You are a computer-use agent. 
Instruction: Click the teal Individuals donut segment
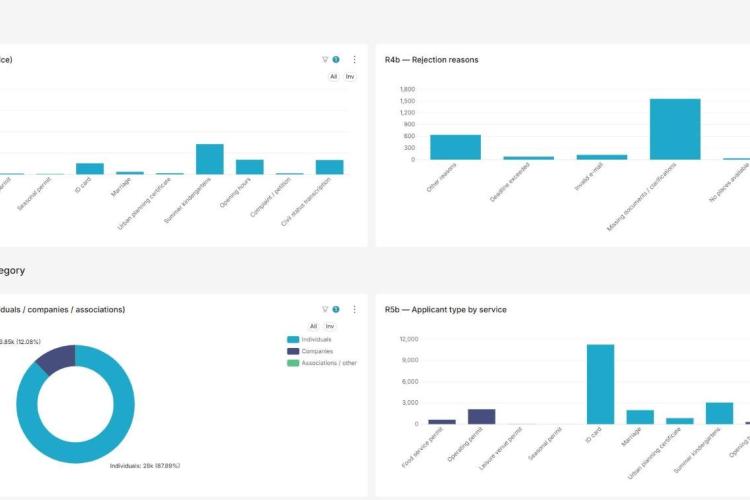tap(124, 404)
